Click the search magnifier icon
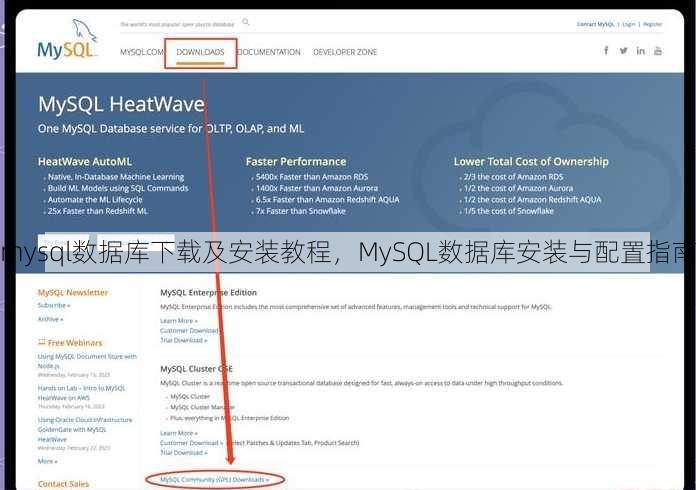 pyautogui.click(x=246, y=22)
